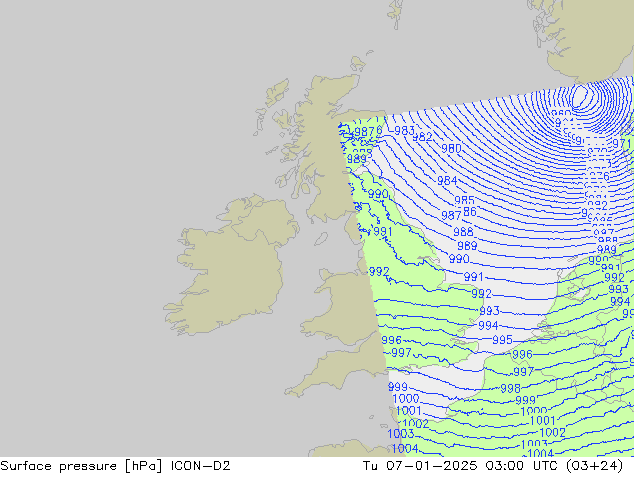Click the 982 isobar label
This screenshot has height=490, width=634.
[x=423, y=137]
